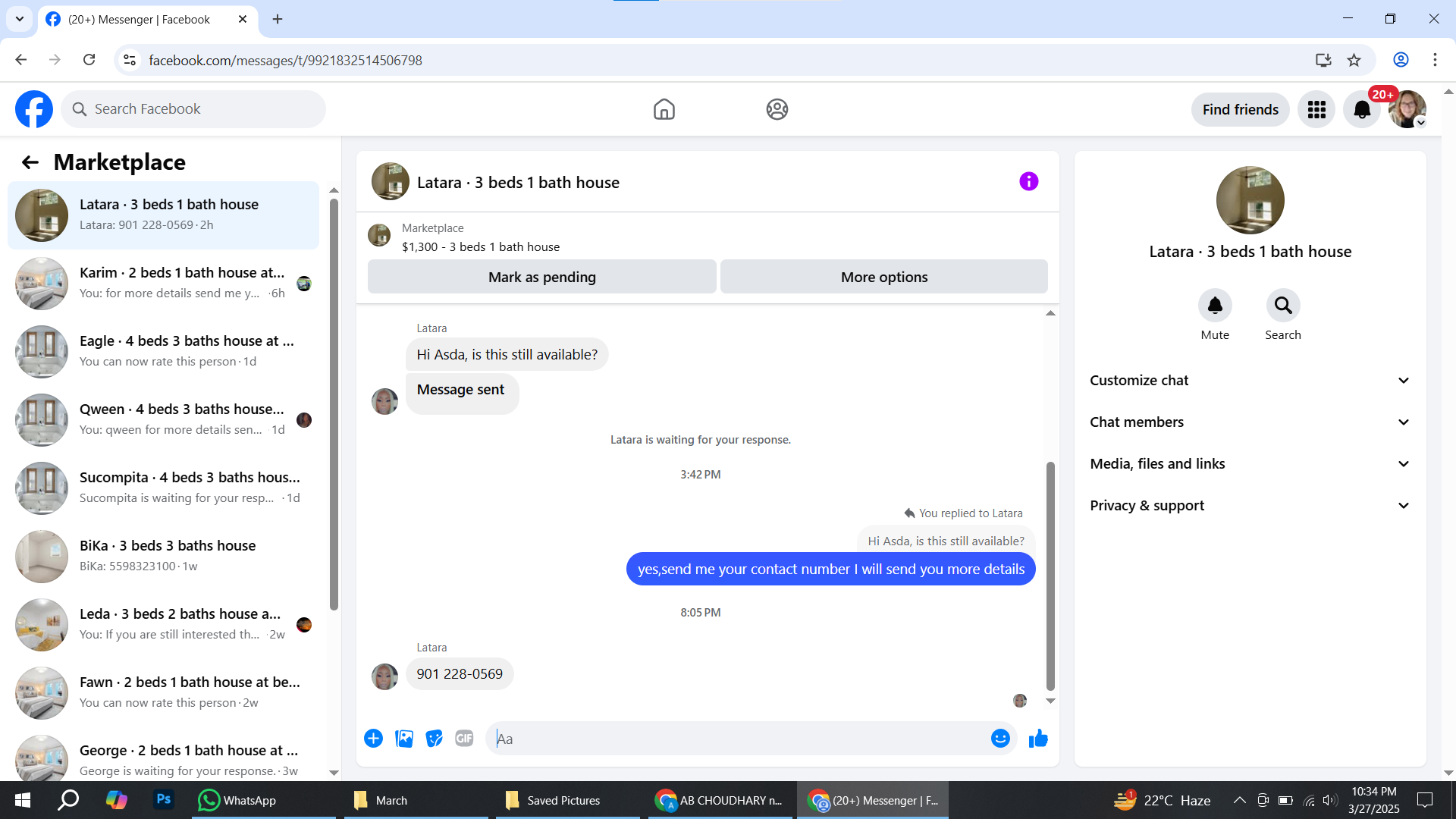Bookmark this page with the star icon

tap(1354, 60)
